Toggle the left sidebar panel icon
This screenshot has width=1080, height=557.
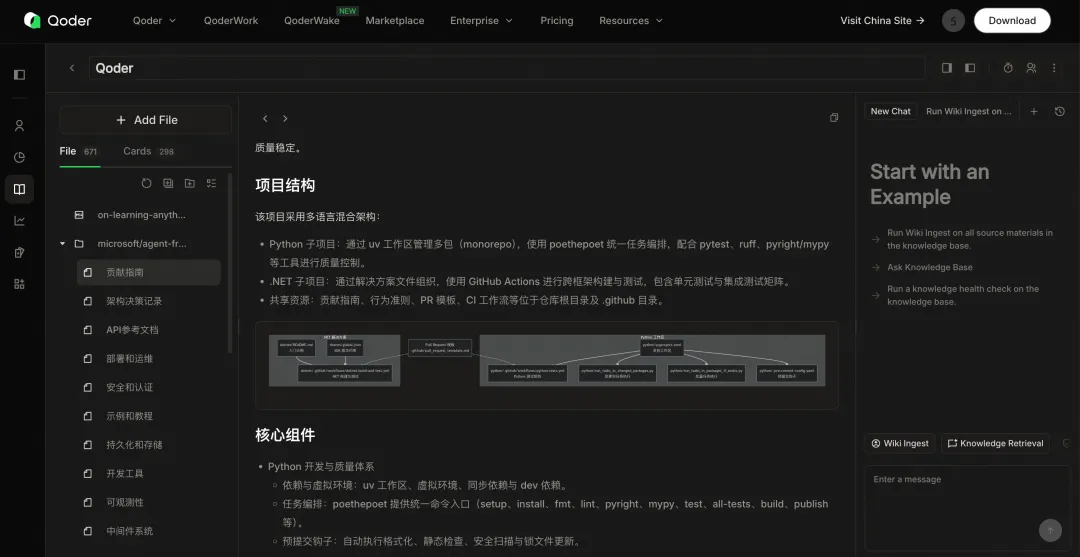[x=19, y=74]
